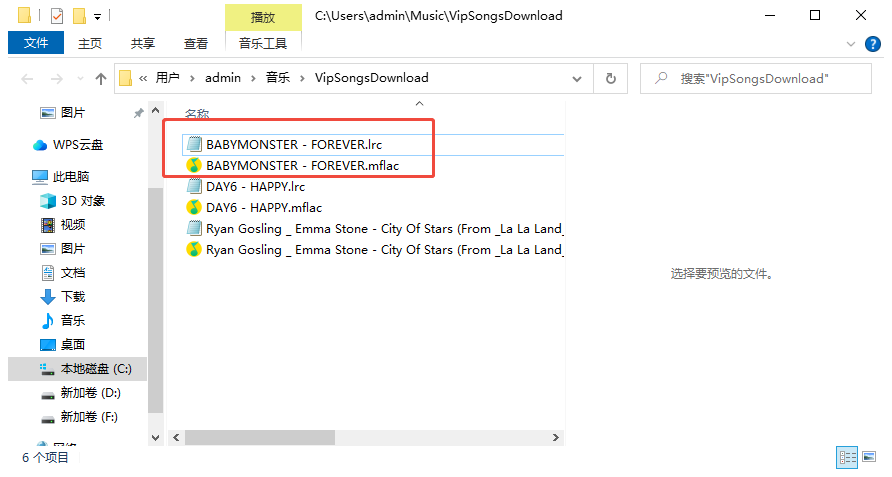Click the 音乐 music note icon in sidebar
The width and height of the screenshot is (892, 477).
(47, 321)
